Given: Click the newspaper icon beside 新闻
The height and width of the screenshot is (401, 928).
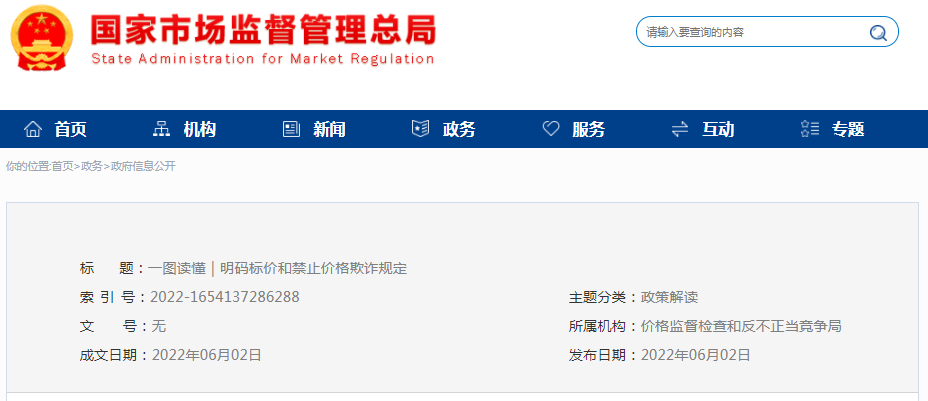Looking at the screenshot, I should [x=291, y=128].
